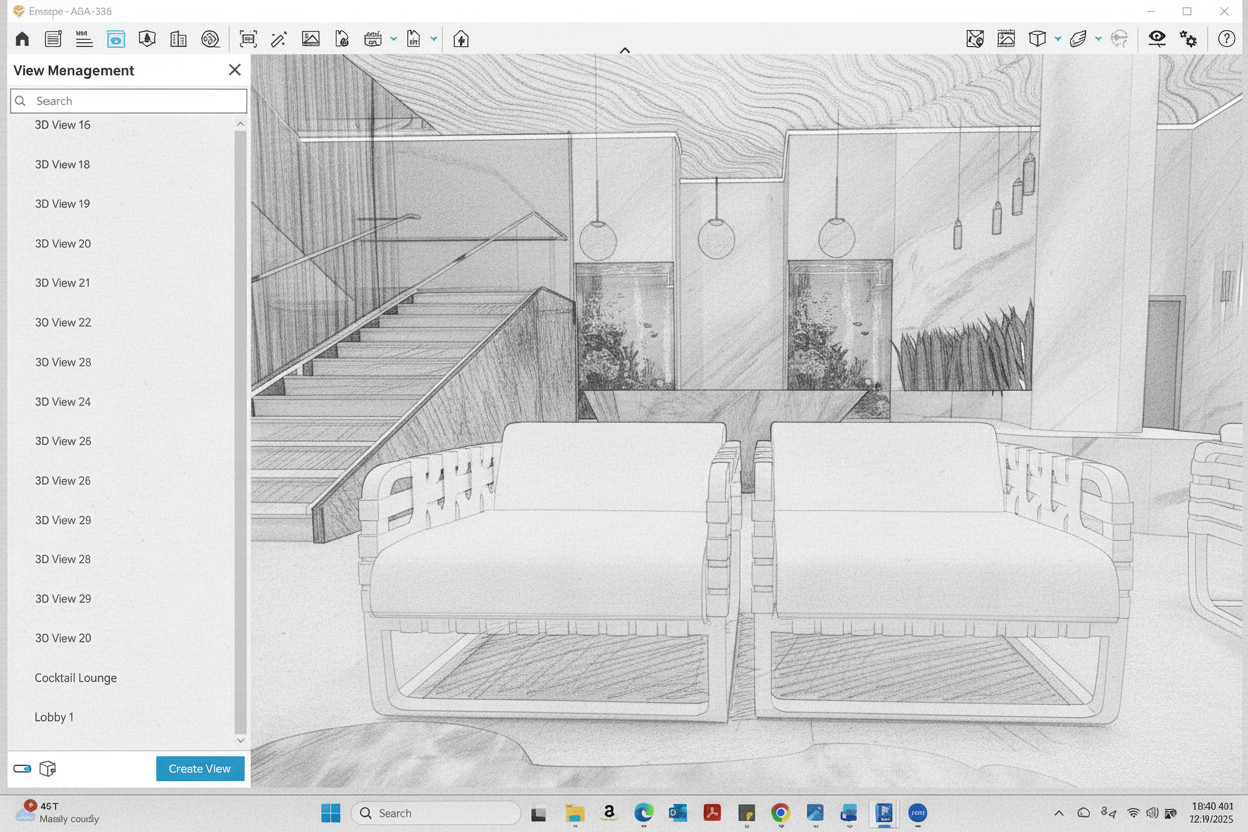Open general settings gears icon
The width and height of the screenshot is (1248, 832).
click(x=1189, y=39)
